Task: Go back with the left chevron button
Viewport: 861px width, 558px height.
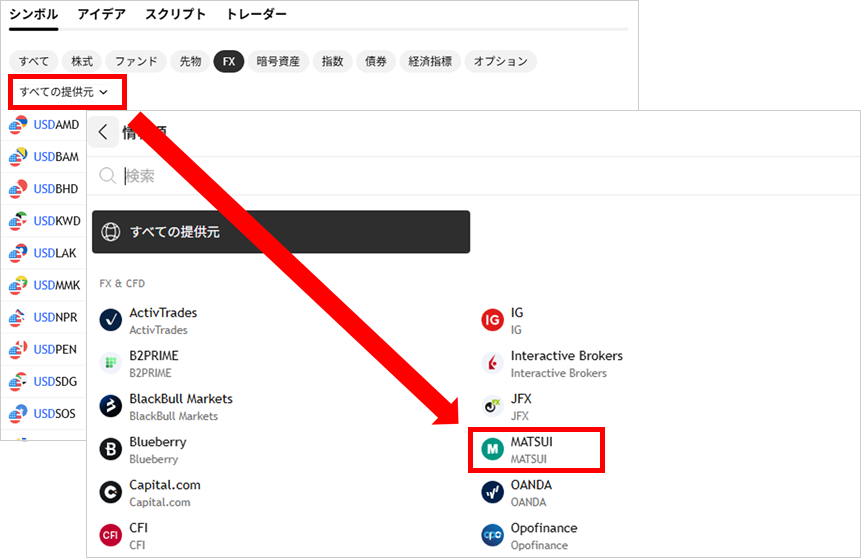Action: tap(103, 132)
